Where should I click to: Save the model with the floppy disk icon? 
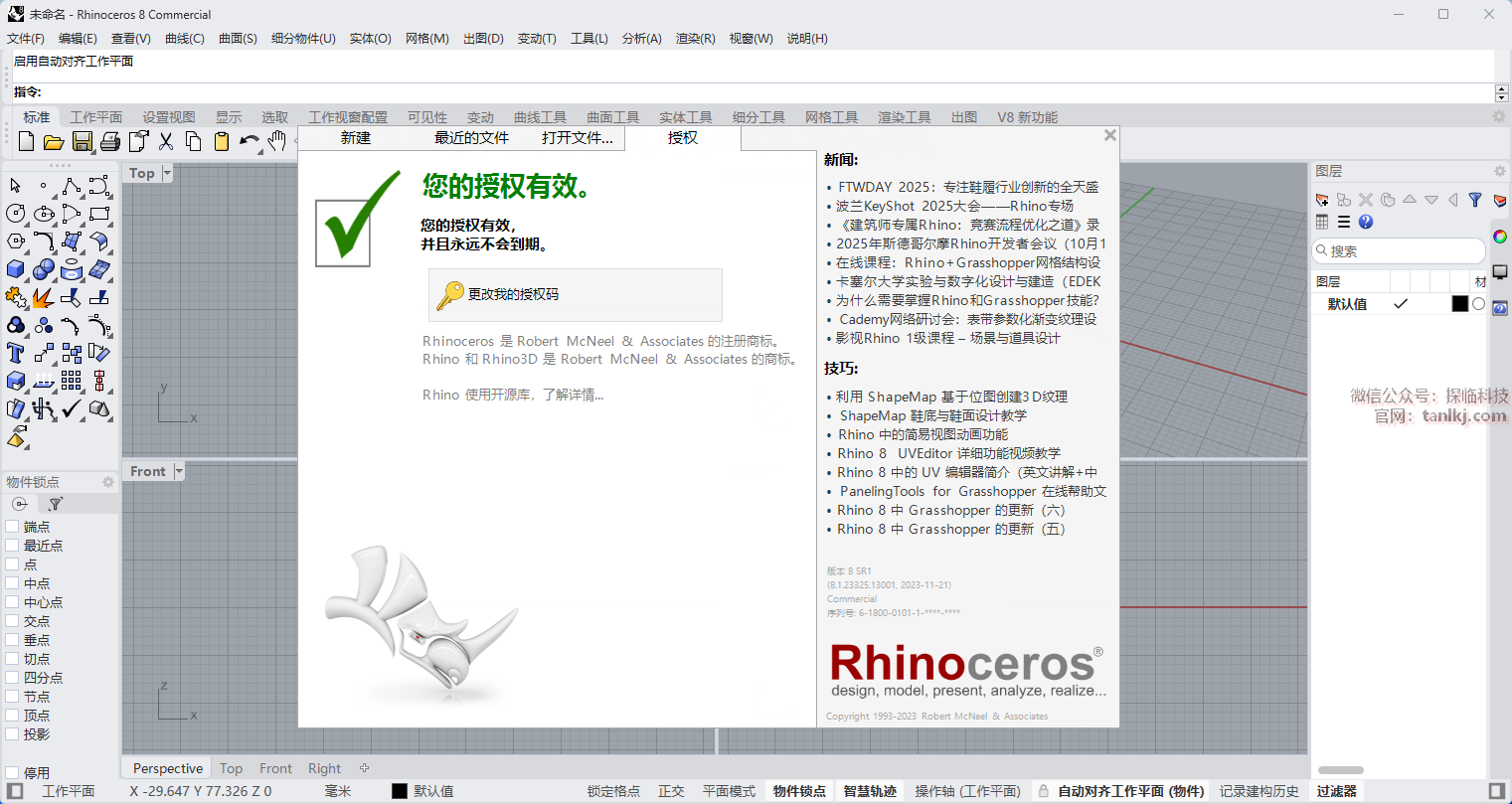coord(82,142)
